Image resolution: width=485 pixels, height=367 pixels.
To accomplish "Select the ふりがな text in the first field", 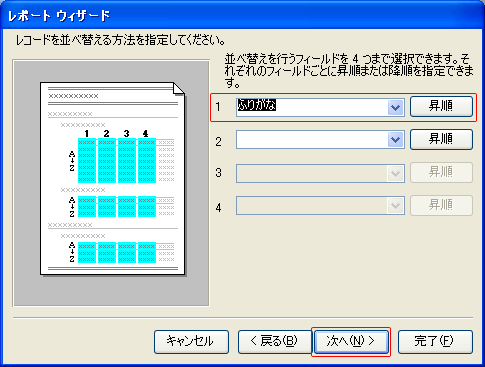I will coord(257,105).
